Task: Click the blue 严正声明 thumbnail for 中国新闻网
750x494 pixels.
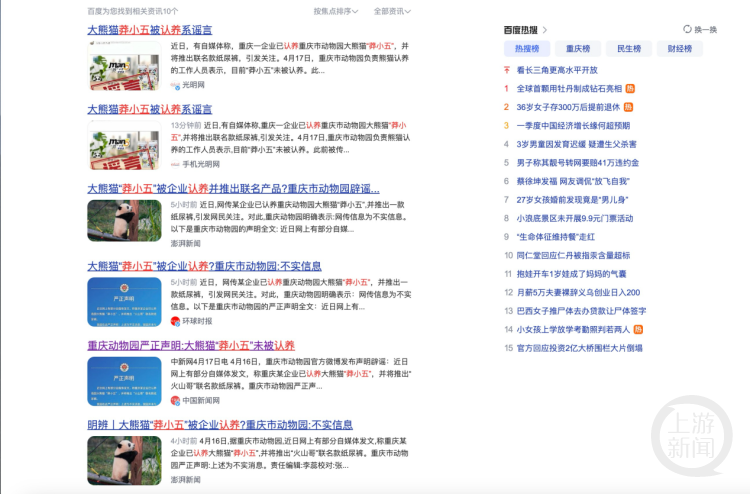Action: click(x=124, y=381)
